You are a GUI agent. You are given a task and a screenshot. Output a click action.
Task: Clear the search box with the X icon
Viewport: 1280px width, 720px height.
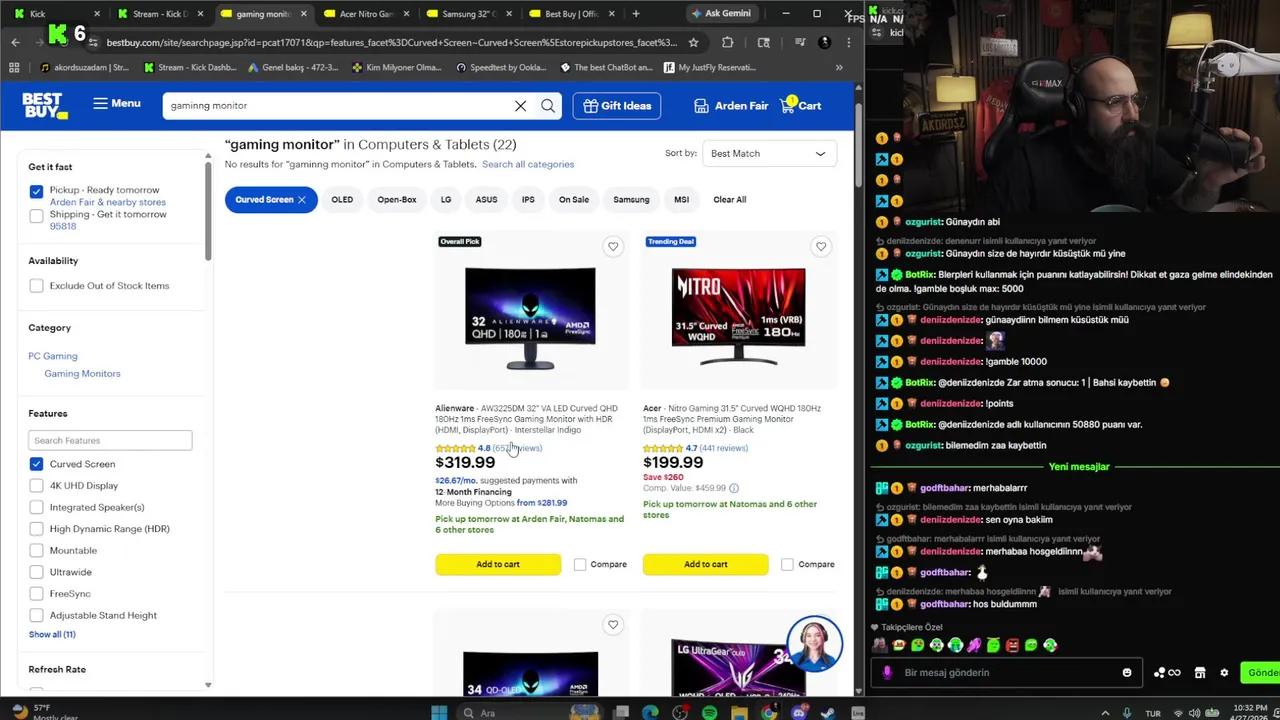click(520, 106)
